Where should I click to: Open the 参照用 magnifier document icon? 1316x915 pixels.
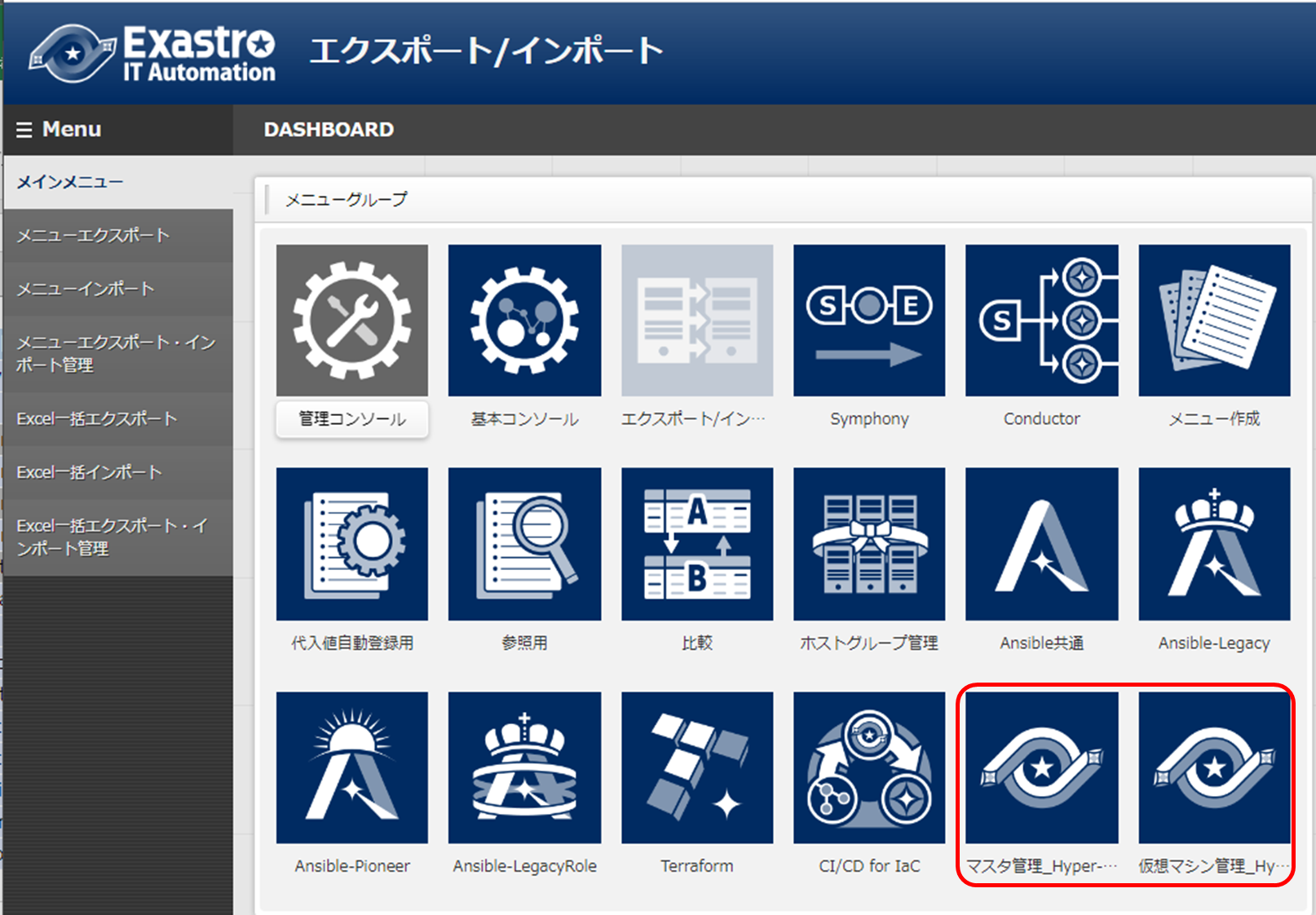tap(524, 544)
